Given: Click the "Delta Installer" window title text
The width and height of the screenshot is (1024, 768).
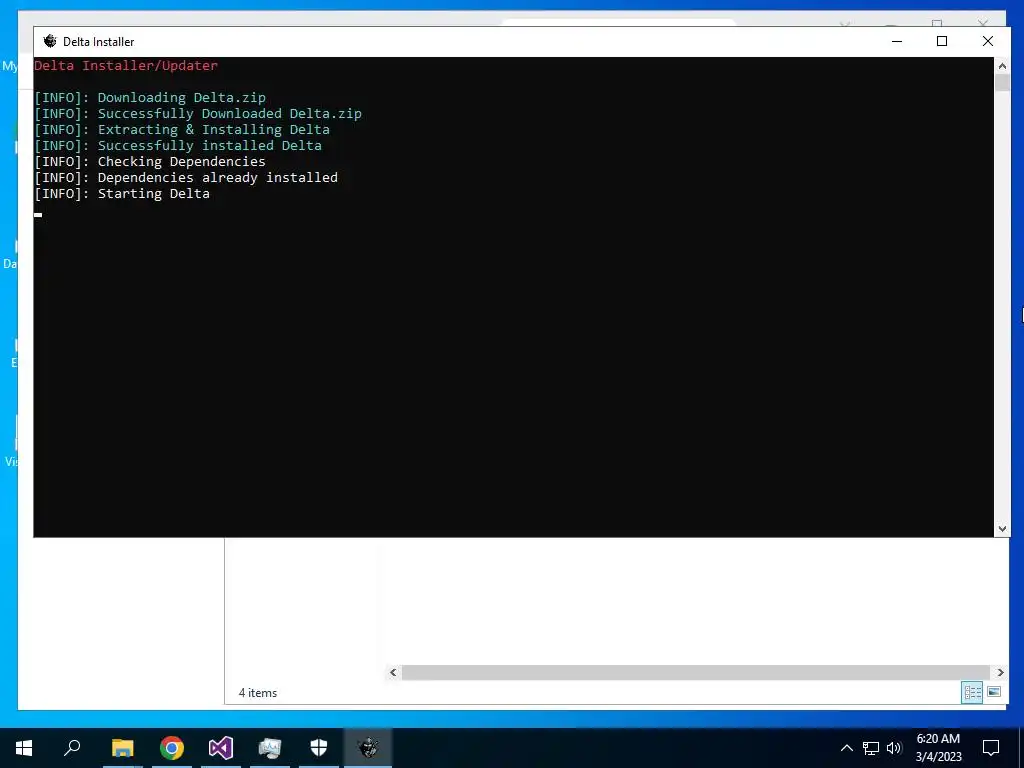Looking at the screenshot, I should click(x=99, y=42).
